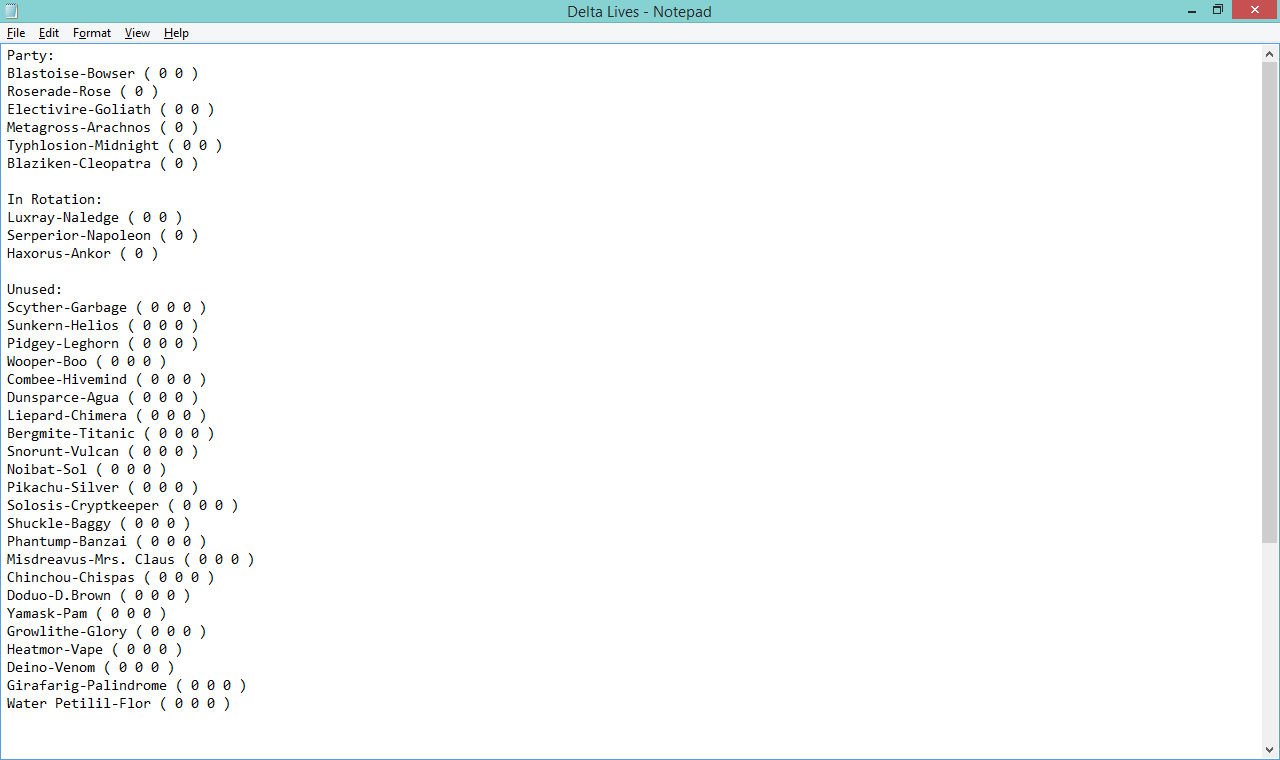1280x760 pixels.
Task: Click the 'Sunkern-Helios' line
Action: (x=103, y=326)
